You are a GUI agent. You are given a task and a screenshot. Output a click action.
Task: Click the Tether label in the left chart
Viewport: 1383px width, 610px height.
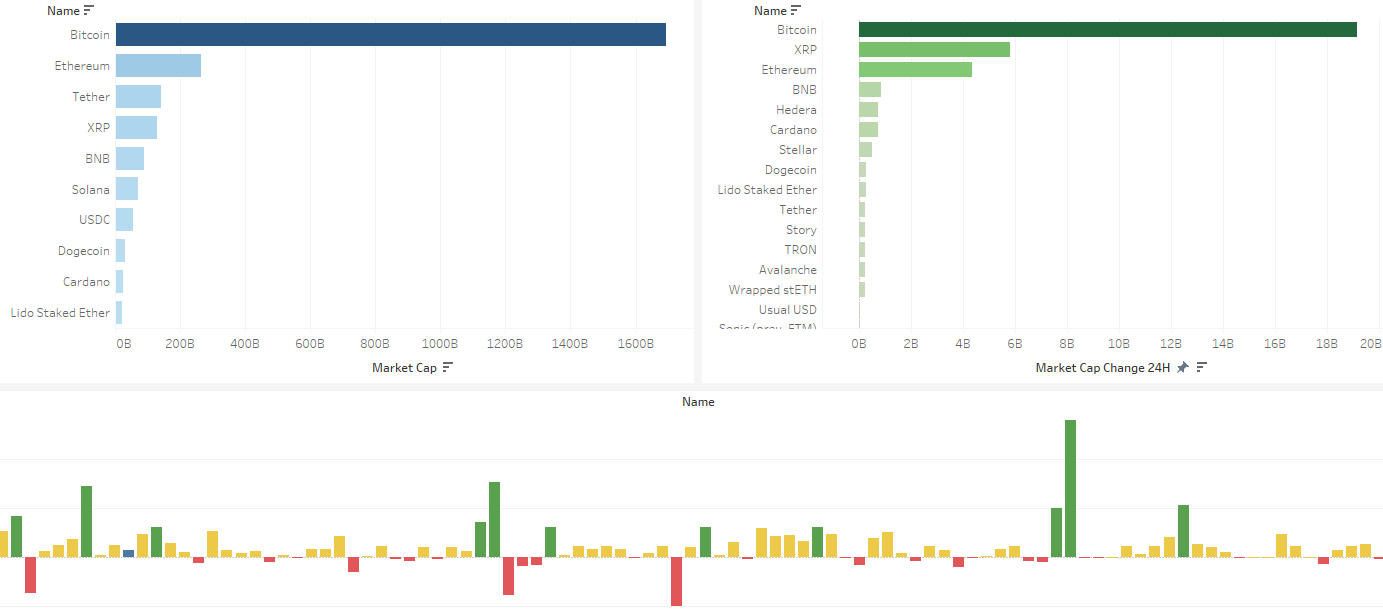[92, 96]
